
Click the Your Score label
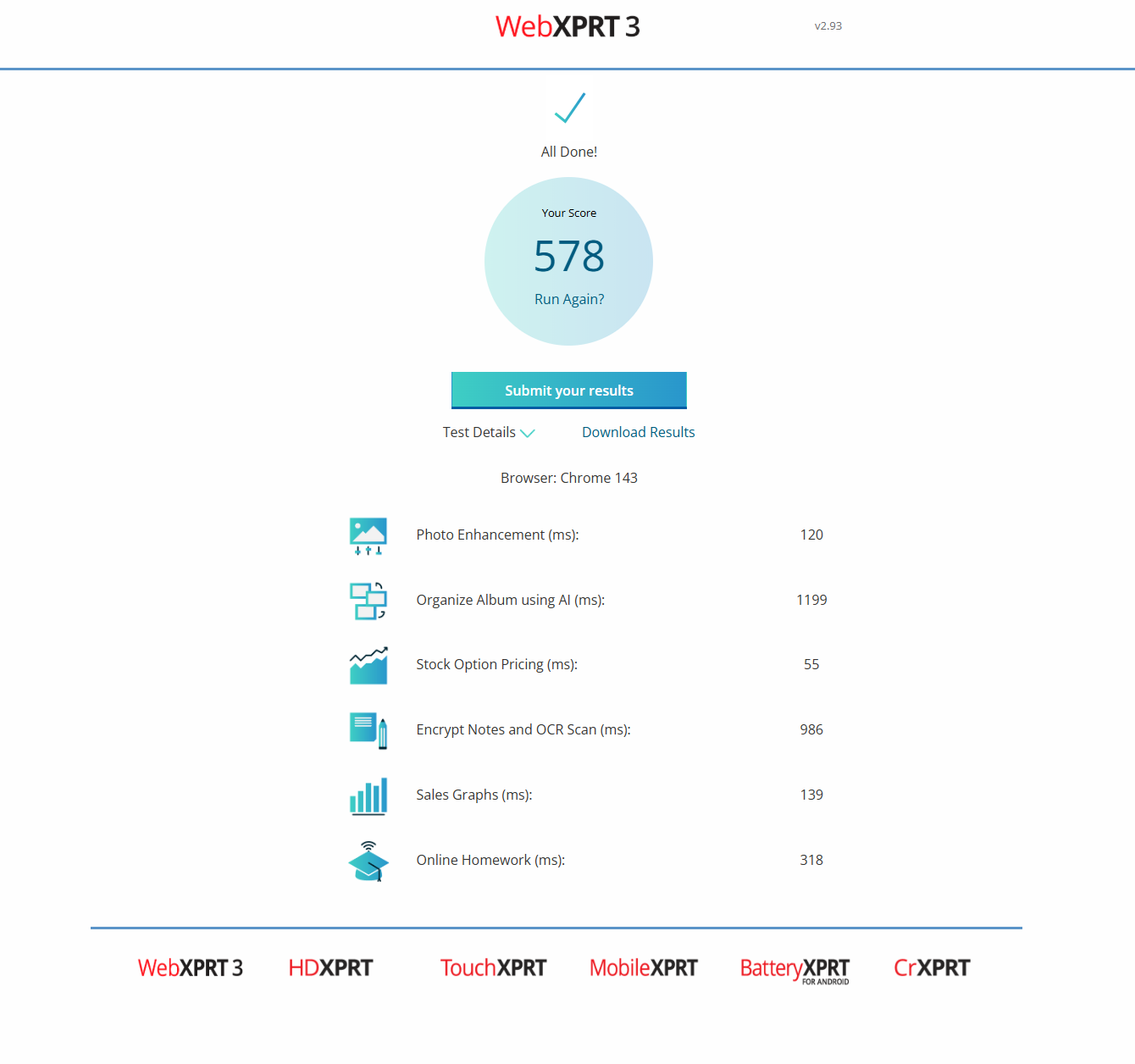(x=569, y=213)
